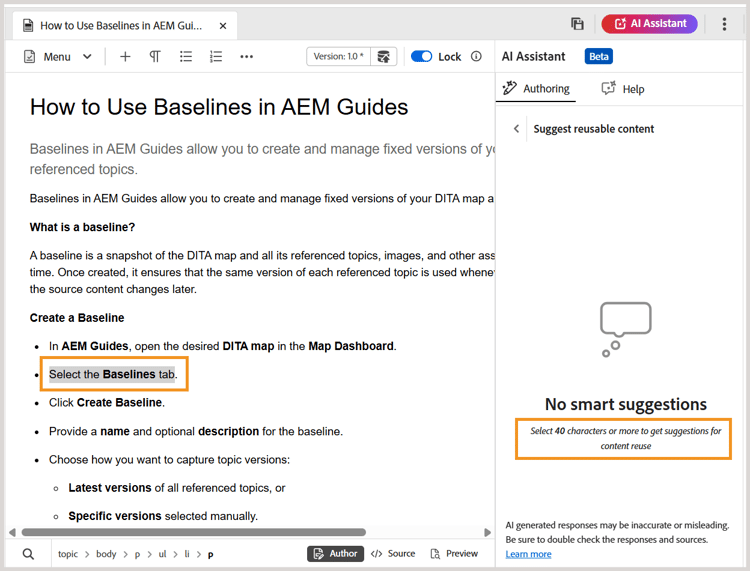Click the copy/save-all icon beside AI Assistant

pos(577,24)
